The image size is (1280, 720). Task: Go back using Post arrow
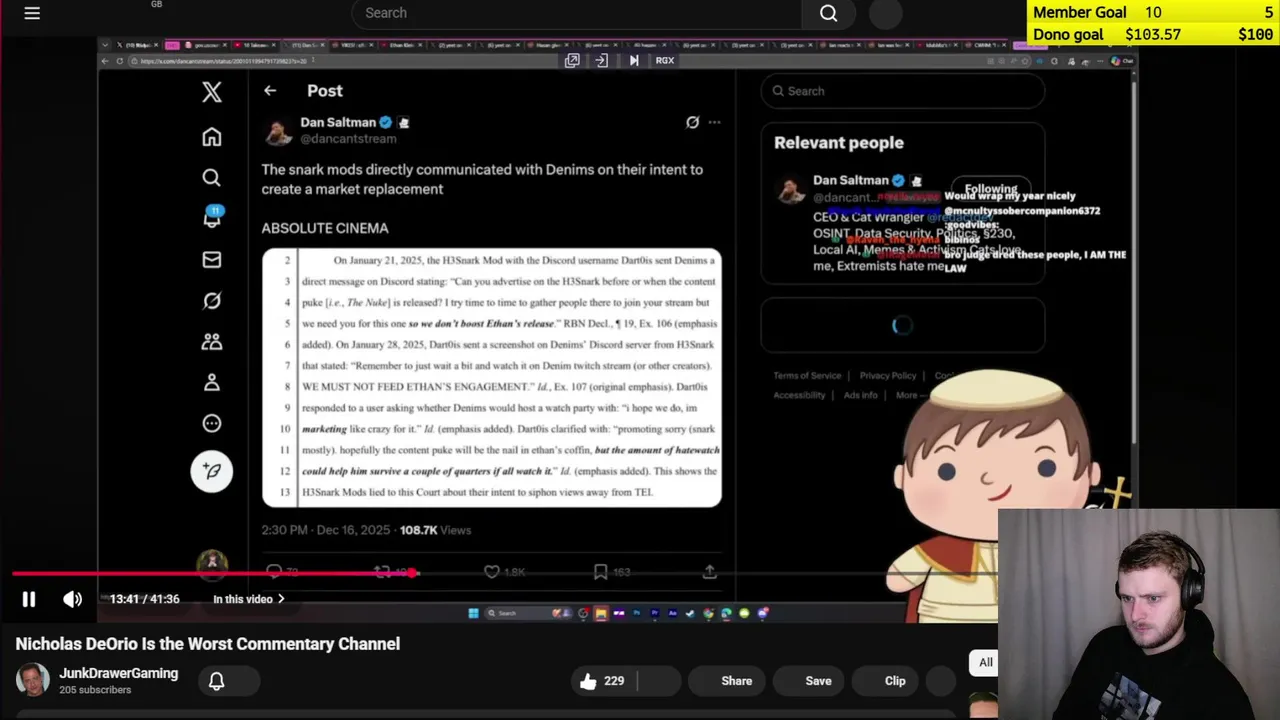point(270,91)
